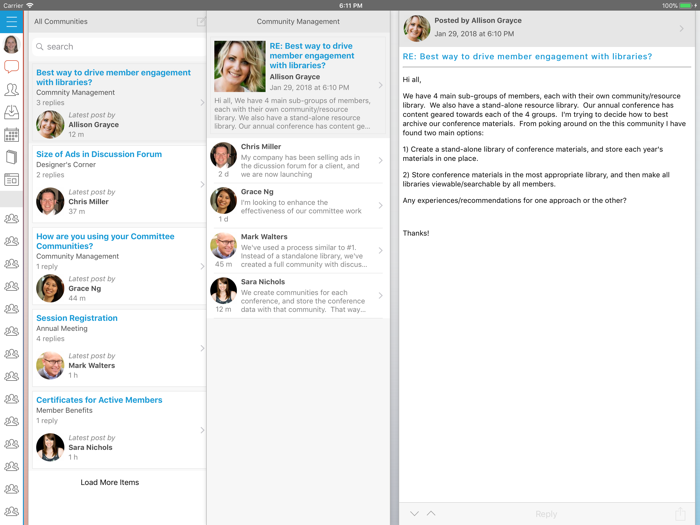Open Grace Ng's reply chevron
This screenshot has width=700, height=525.
(x=380, y=205)
